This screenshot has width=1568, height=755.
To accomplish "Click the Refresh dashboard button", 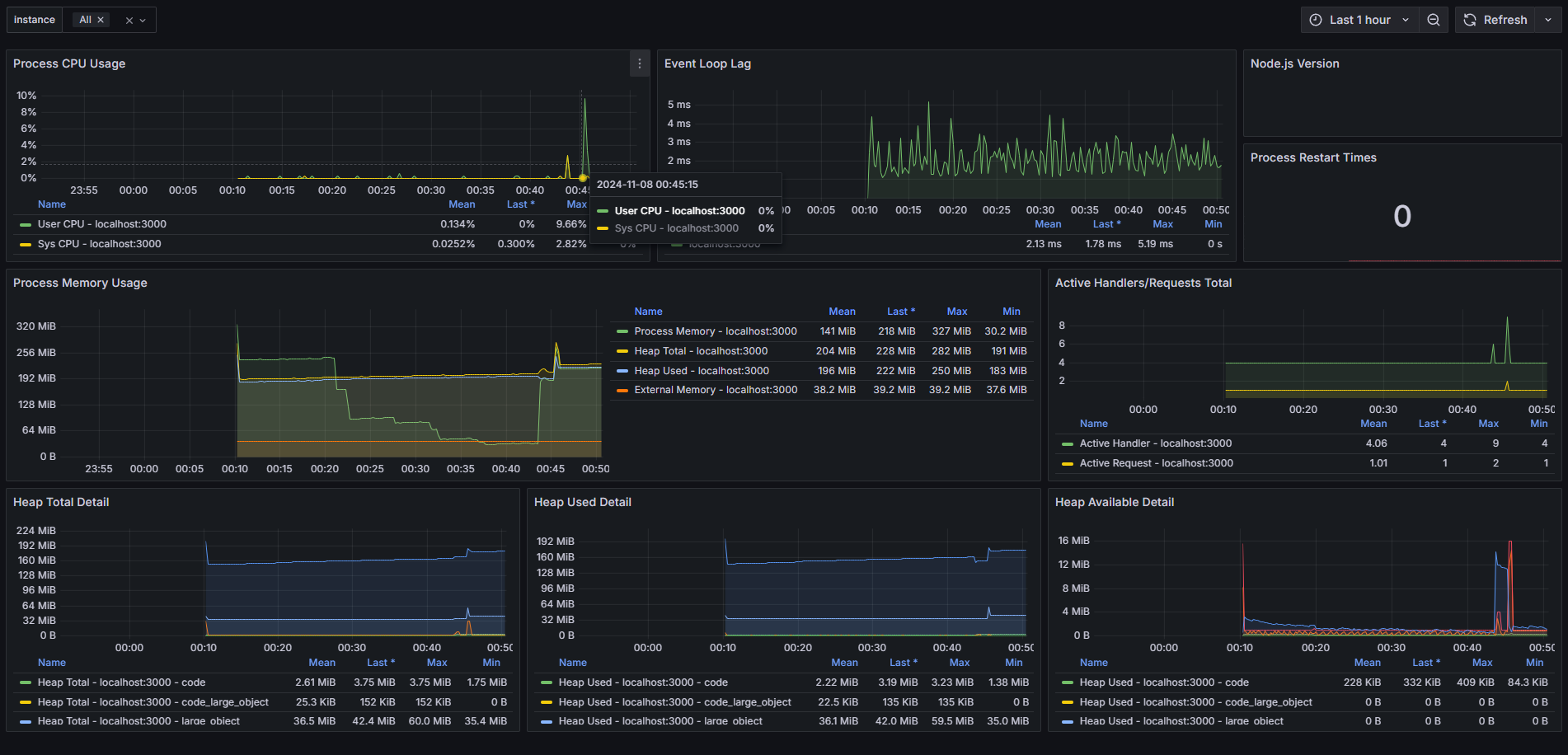I will coord(1495,20).
